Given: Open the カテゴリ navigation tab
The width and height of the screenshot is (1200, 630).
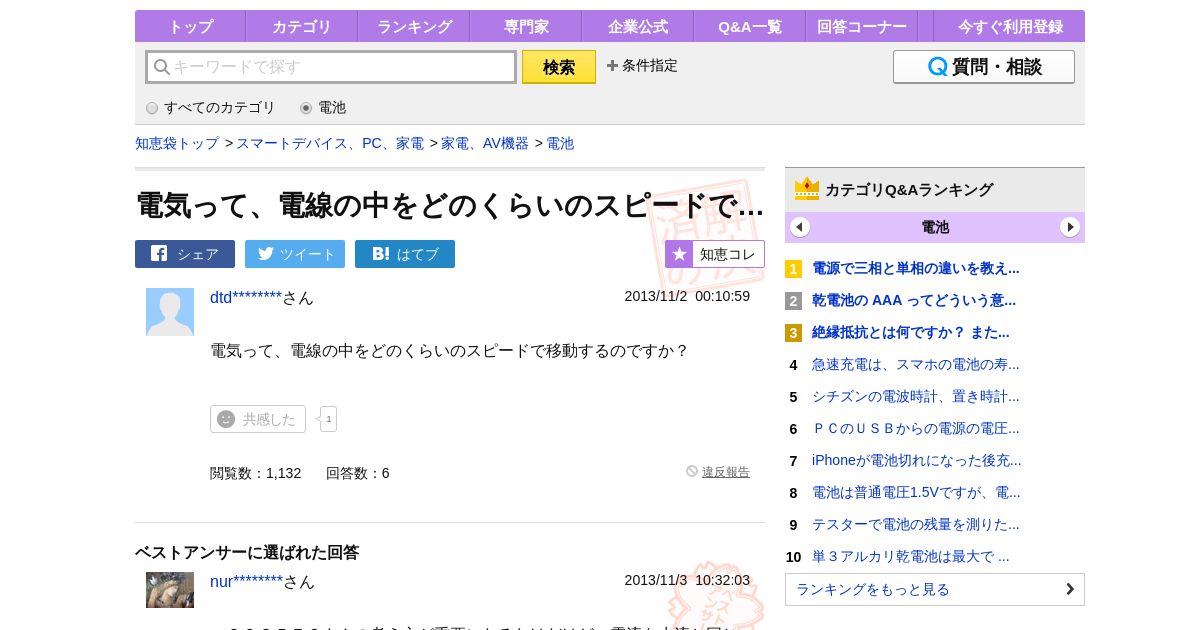Looking at the screenshot, I should click(x=301, y=26).
